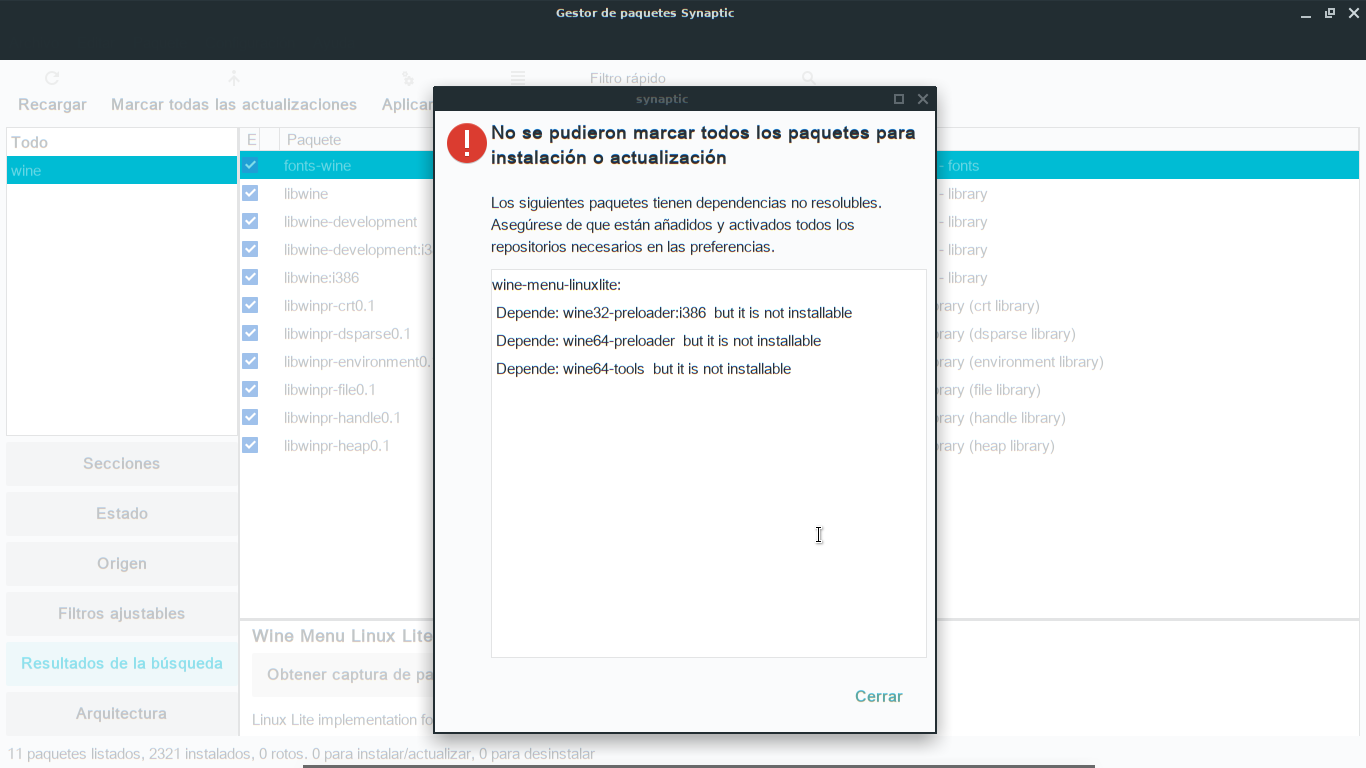Toggle the checkbox for libwinpr-dsparse0.1
The image size is (1366, 768).
250,333
